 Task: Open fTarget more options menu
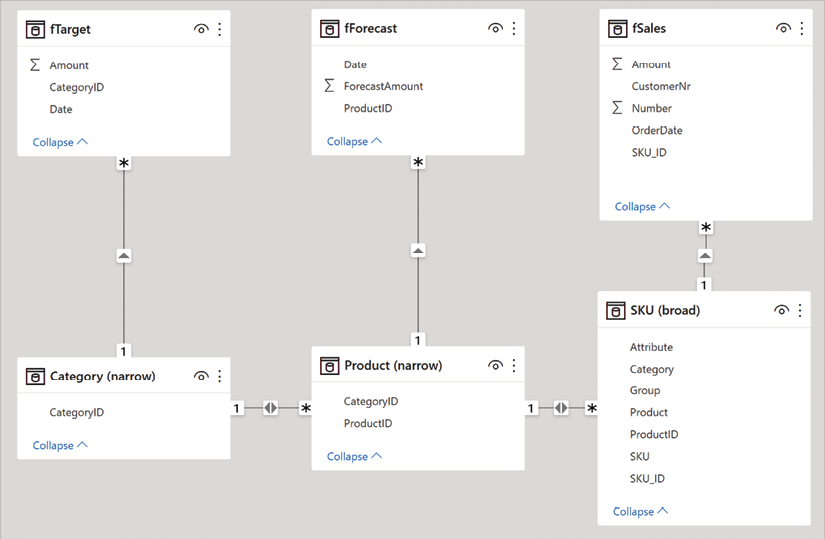tap(220, 29)
